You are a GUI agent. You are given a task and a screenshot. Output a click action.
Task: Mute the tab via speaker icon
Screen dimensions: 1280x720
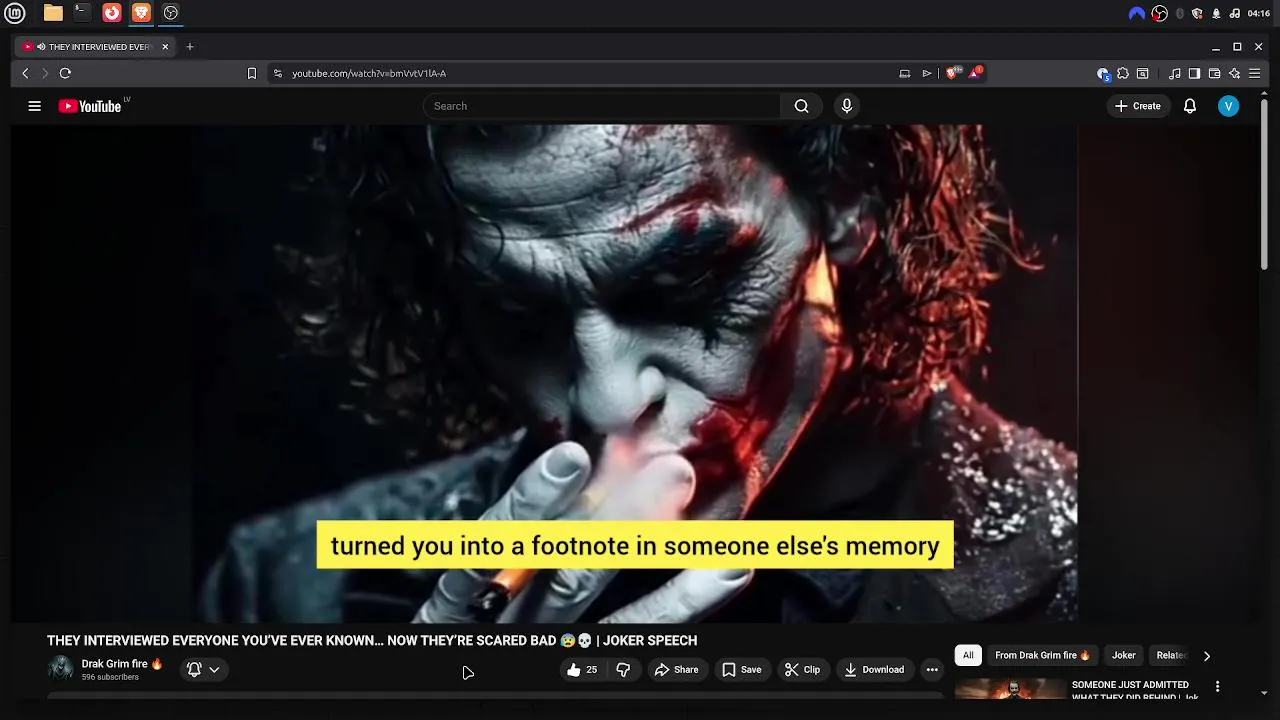41,47
